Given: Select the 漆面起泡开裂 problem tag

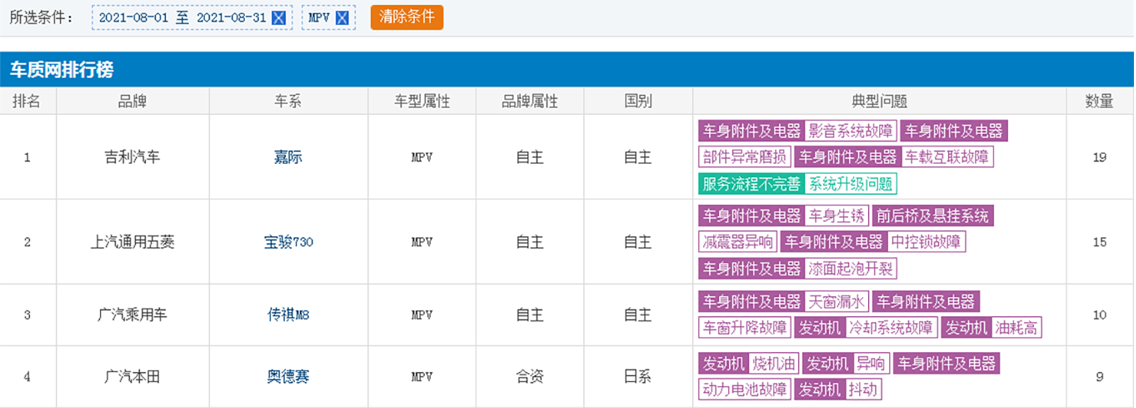Looking at the screenshot, I should click(851, 269).
